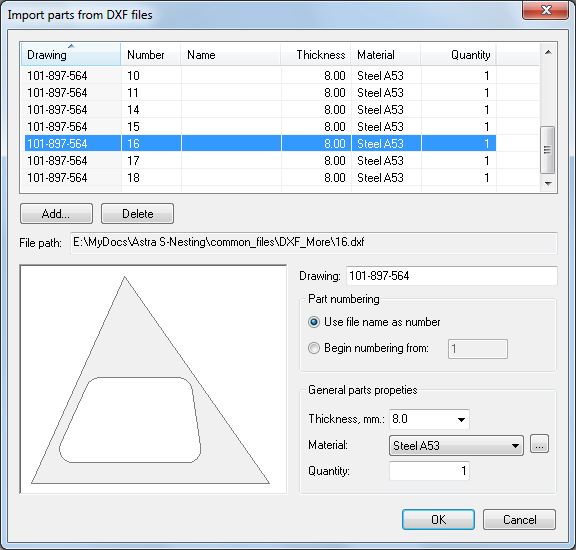Click the scroll up arrow in parts list
The height and width of the screenshot is (550, 576).
[x=548, y=52]
